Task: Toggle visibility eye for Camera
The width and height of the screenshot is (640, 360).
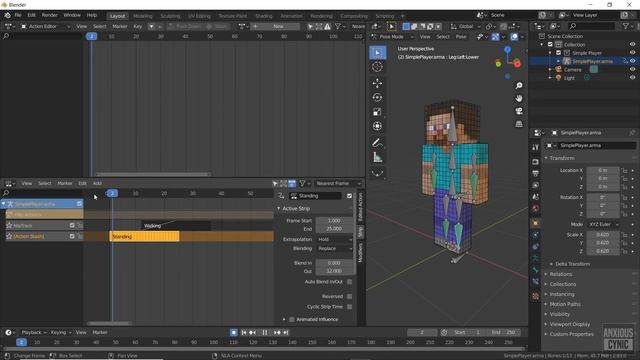Action: pos(632,70)
